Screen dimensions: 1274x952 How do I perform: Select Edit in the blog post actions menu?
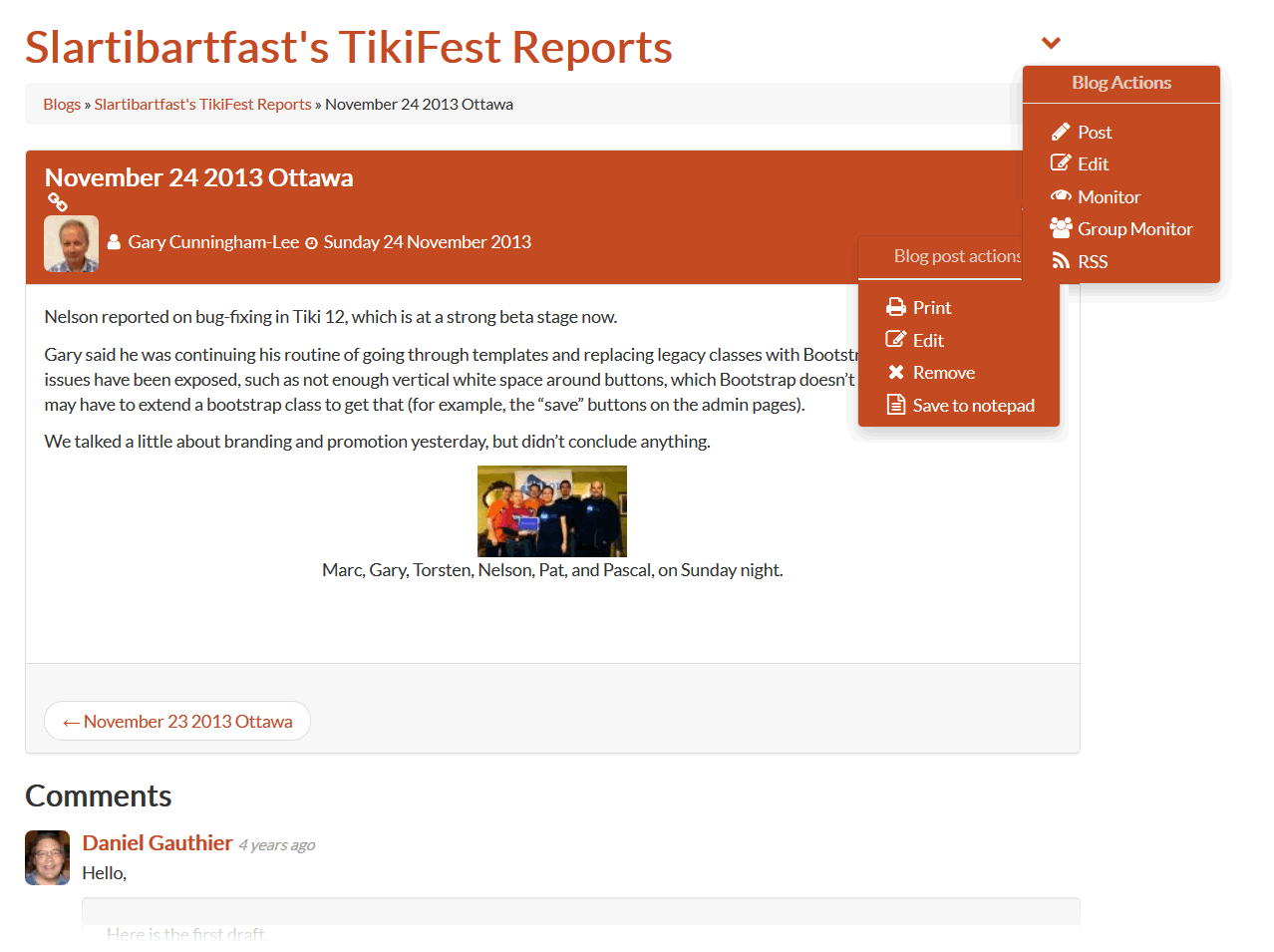tap(927, 340)
